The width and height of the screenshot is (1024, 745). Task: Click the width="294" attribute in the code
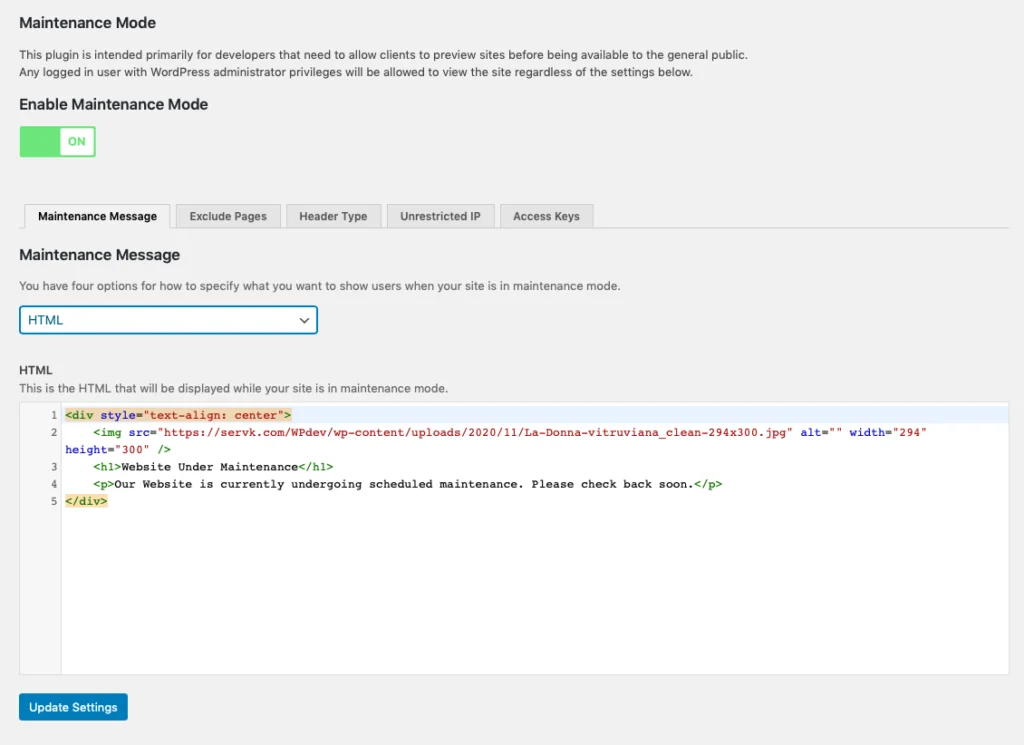(888, 432)
